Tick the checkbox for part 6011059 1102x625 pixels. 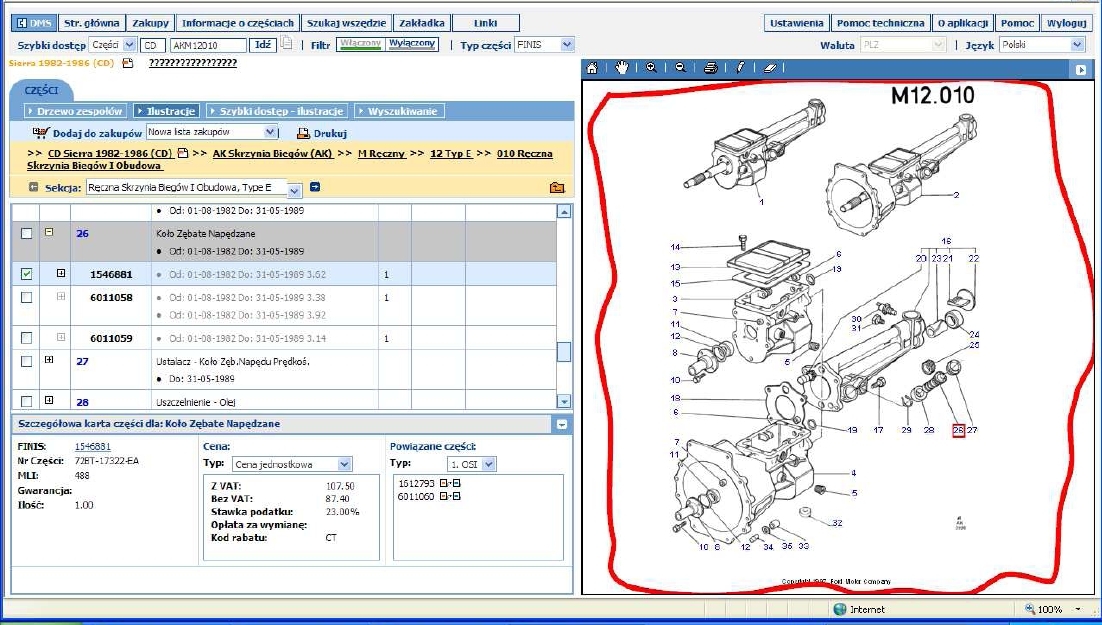(27, 338)
